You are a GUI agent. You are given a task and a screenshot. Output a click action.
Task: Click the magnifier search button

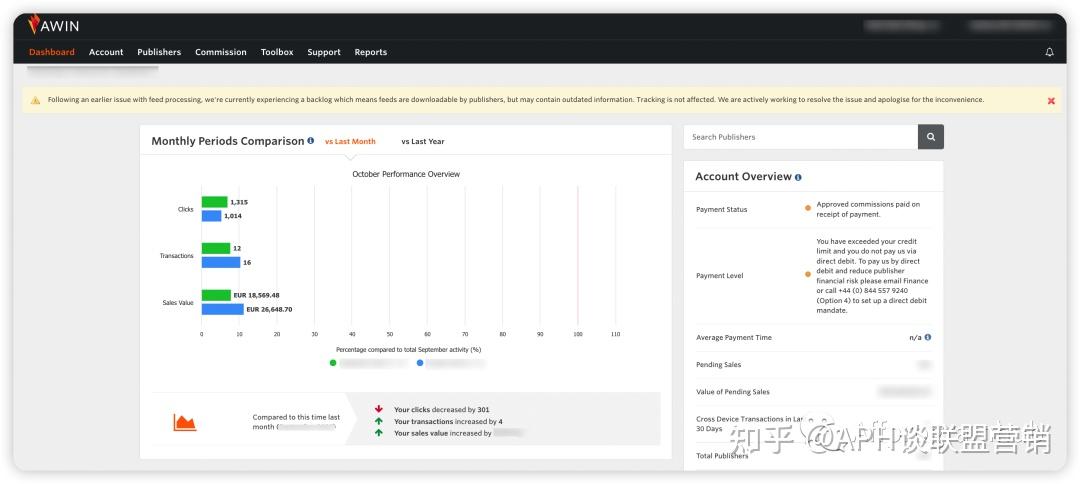coord(931,137)
